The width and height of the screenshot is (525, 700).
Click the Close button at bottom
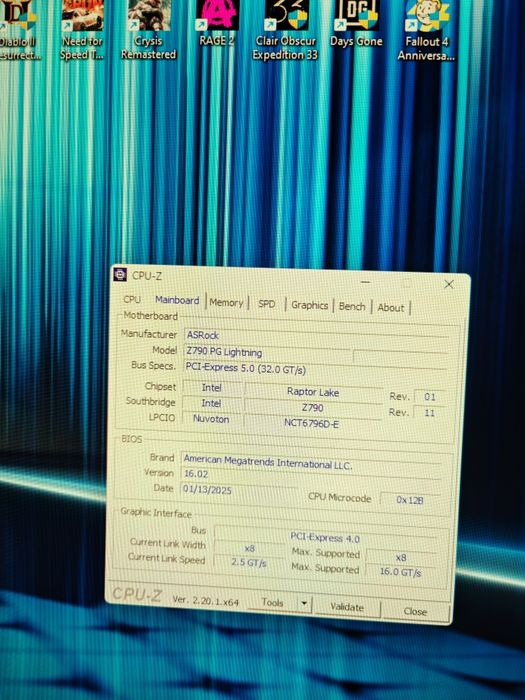pos(415,611)
